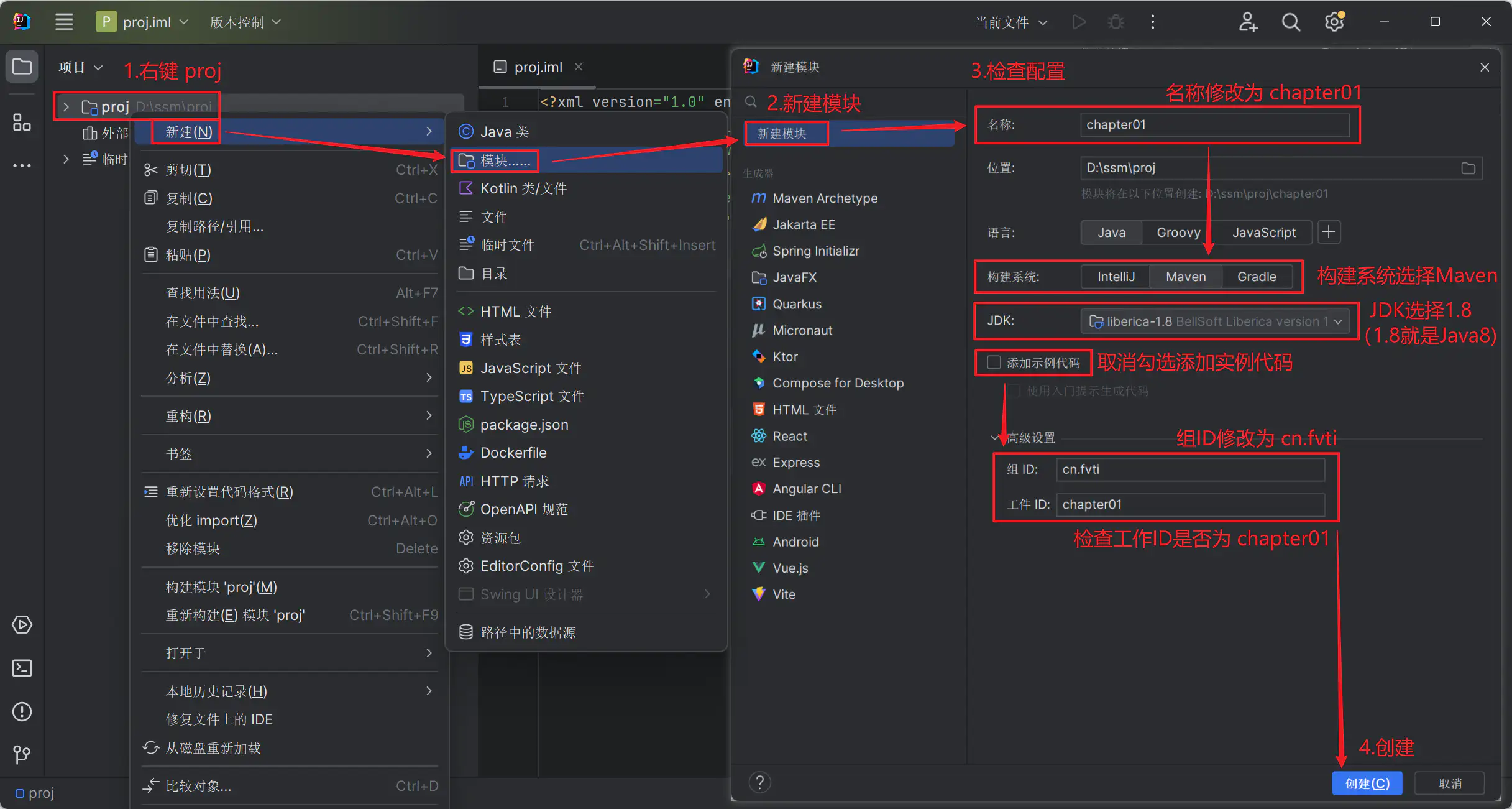The image size is (1512, 809).
Task: Select 模块...... in the New submenu
Action: [586, 160]
